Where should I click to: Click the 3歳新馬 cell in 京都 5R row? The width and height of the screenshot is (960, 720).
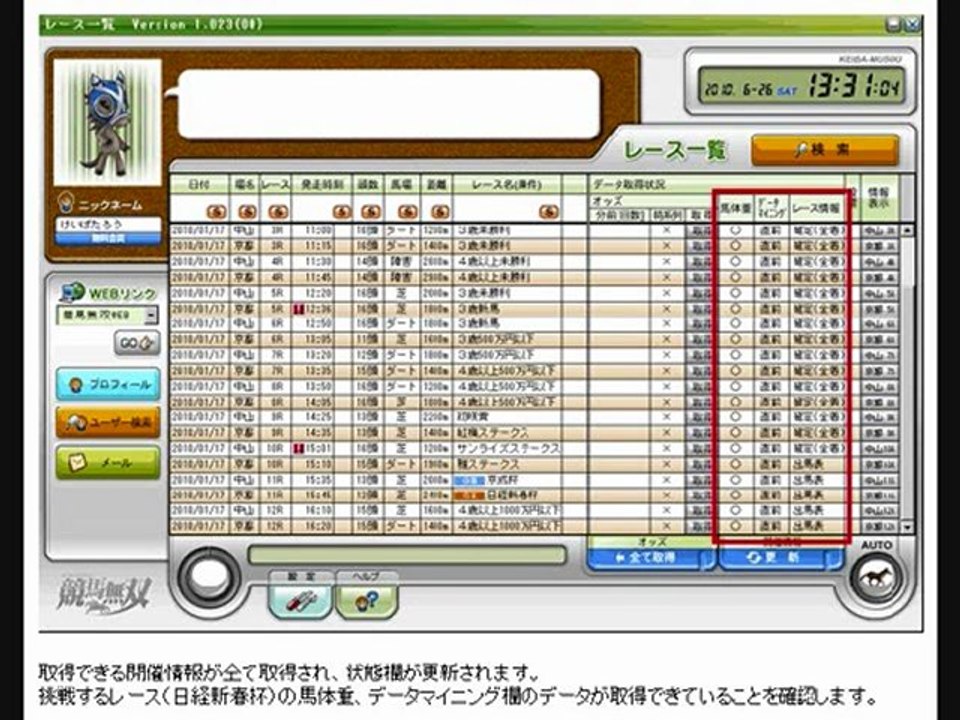pyautogui.click(x=478, y=309)
